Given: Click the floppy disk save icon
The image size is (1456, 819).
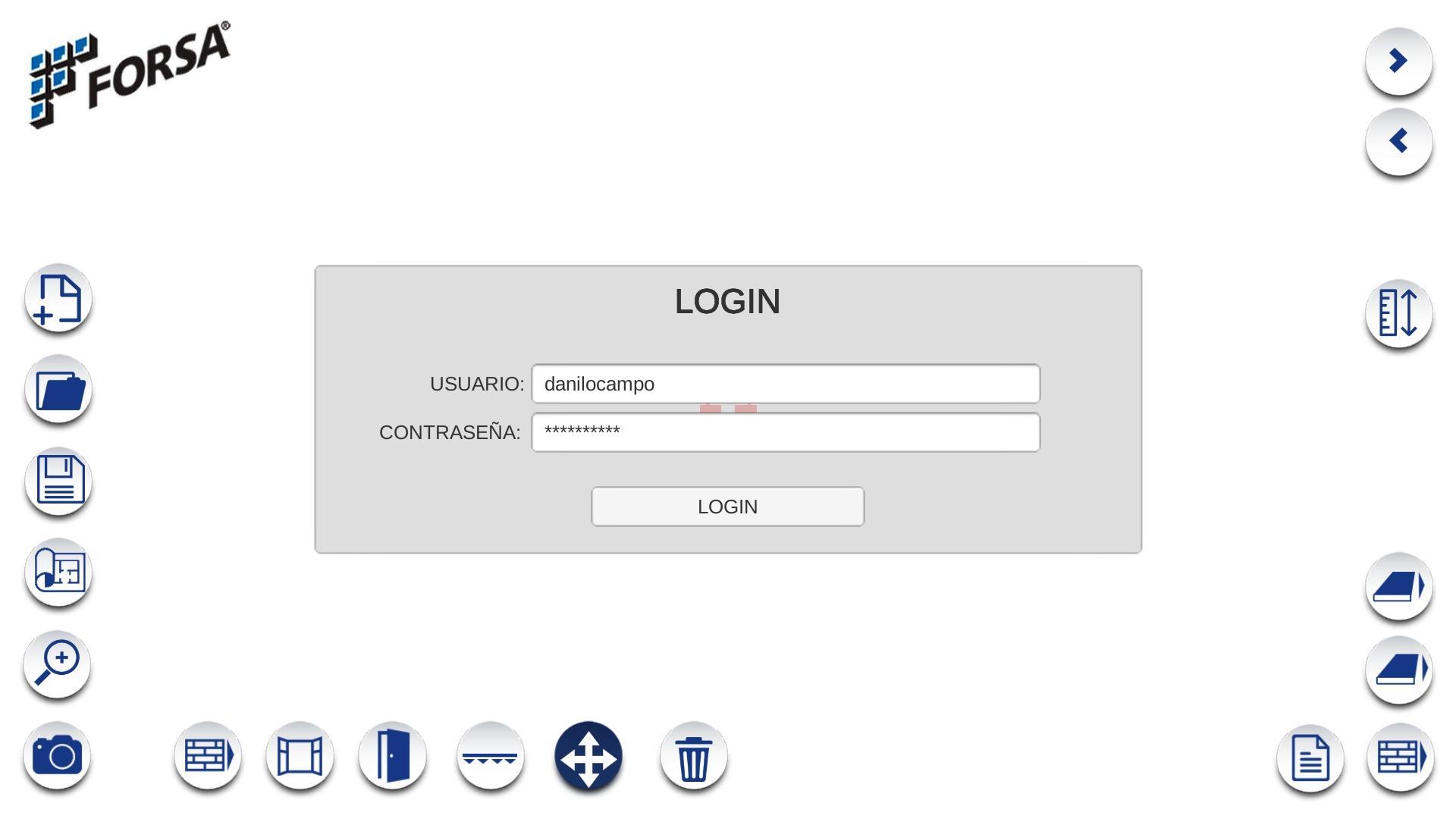Looking at the screenshot, I should (x=58, y=481).
